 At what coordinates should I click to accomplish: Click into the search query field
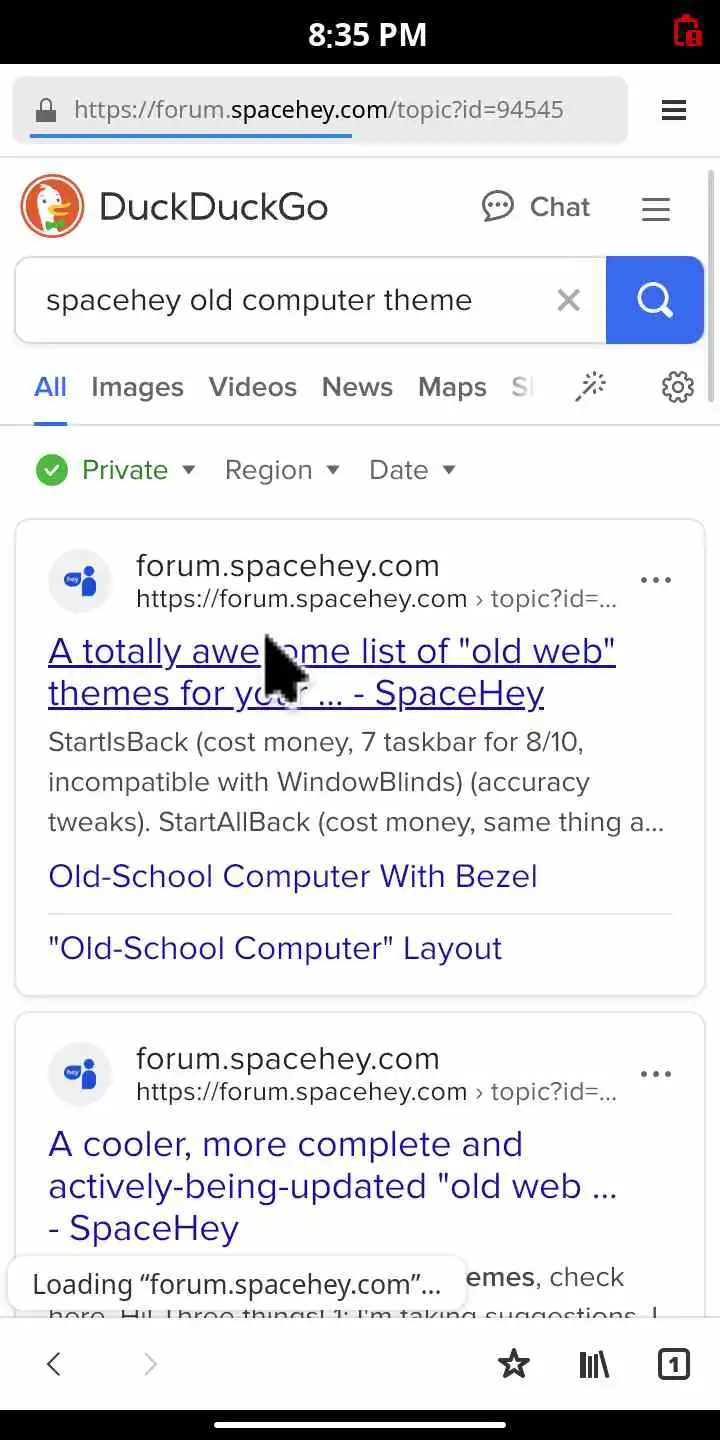pos(280,300)
